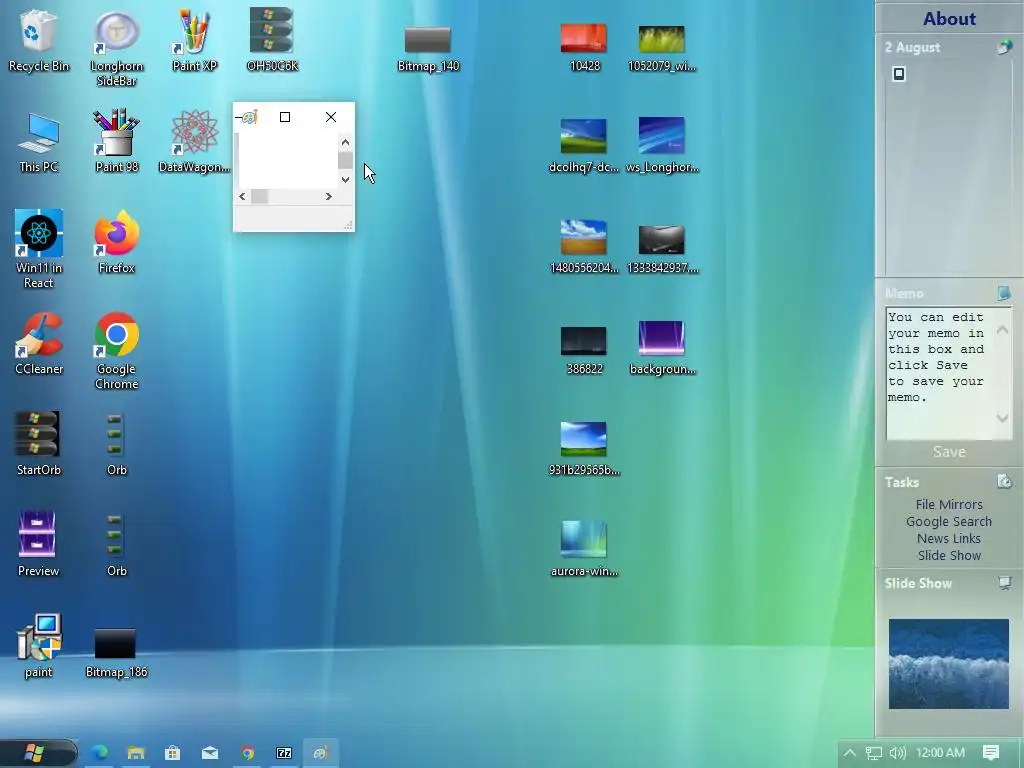The image size is (1024, 768).
Task: Maximize the small paint window
Action: [x=285, y=117]
